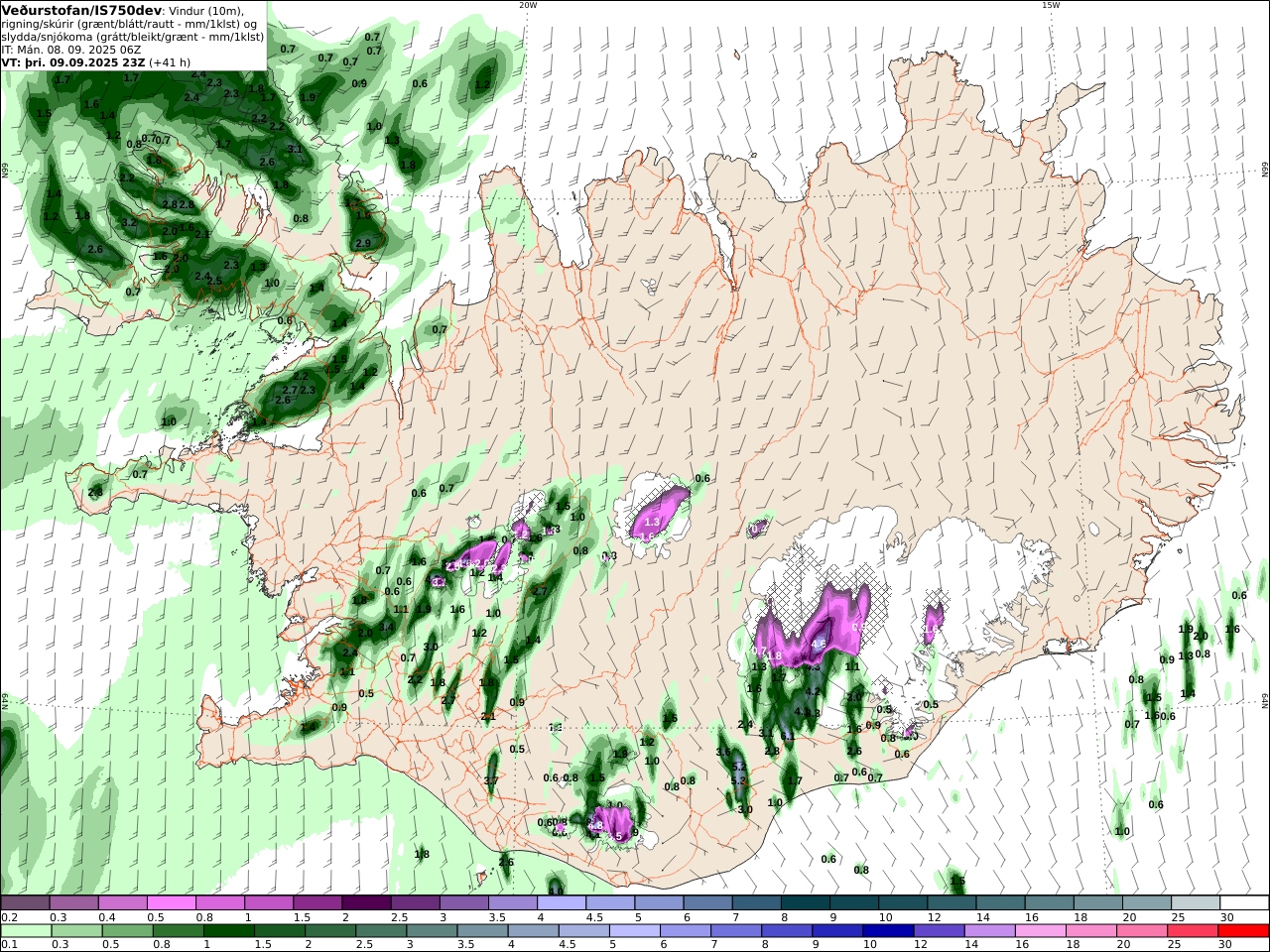The height and width of the screenshot is (952, 1270).
Task: Click the darkest green lower swatch labeled 1
Action: [229, 931]
